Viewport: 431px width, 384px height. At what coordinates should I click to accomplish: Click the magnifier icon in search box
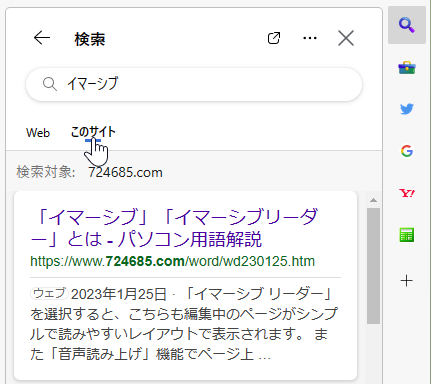50,84
